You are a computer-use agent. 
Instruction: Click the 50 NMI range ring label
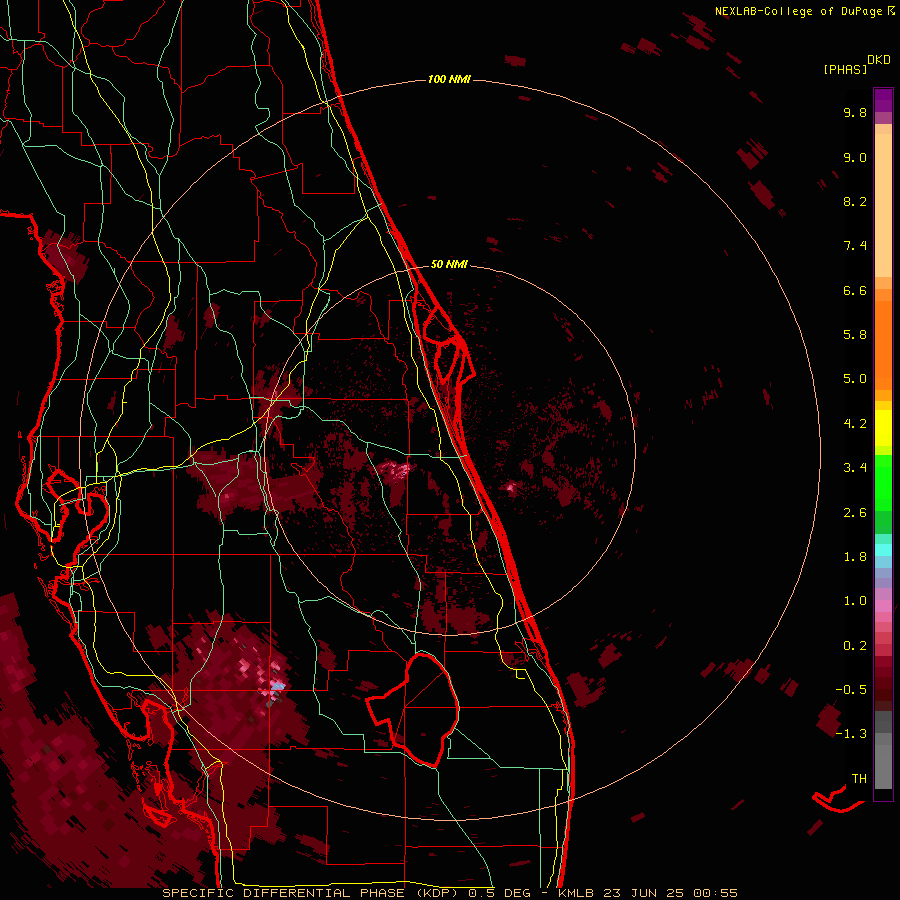pyautogui.click(x=449, y=264)
